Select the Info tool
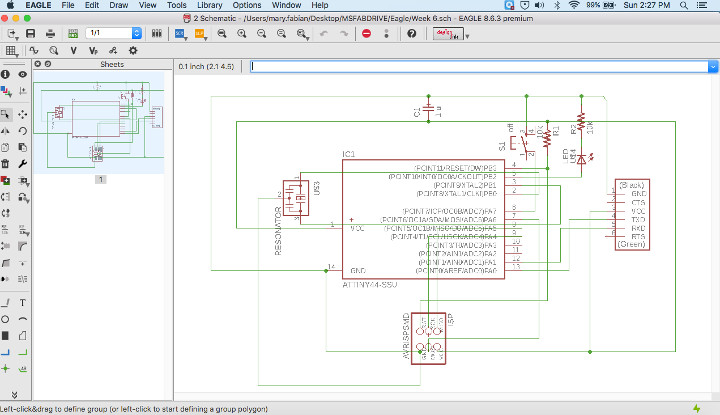 coord(6,74)
